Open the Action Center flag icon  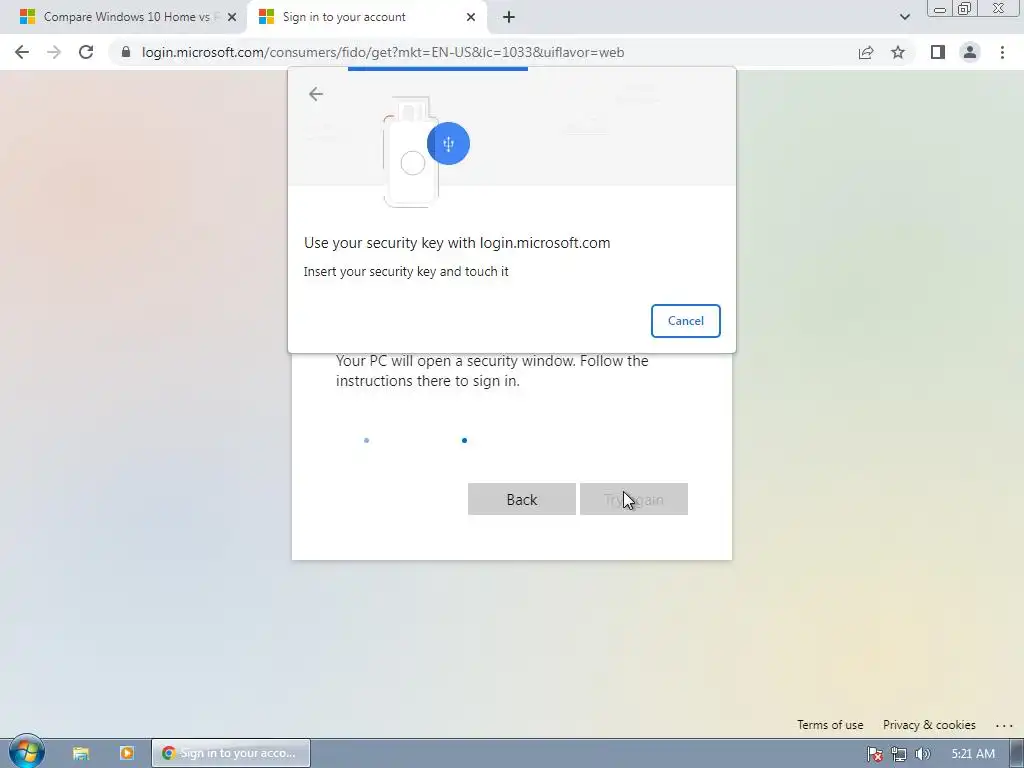(874, 754)
